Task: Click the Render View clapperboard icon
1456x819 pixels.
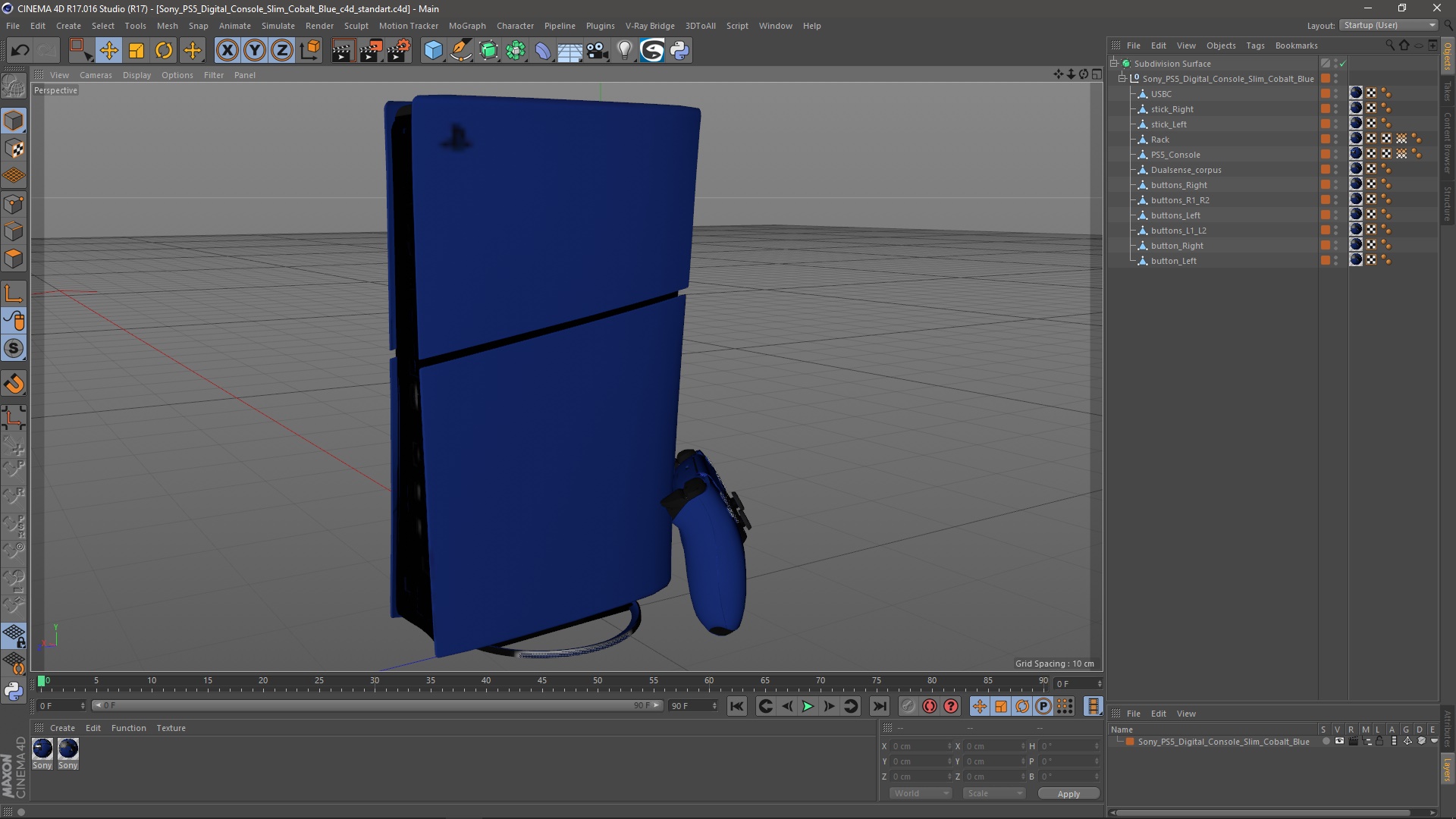Action: tap(343, 50)
